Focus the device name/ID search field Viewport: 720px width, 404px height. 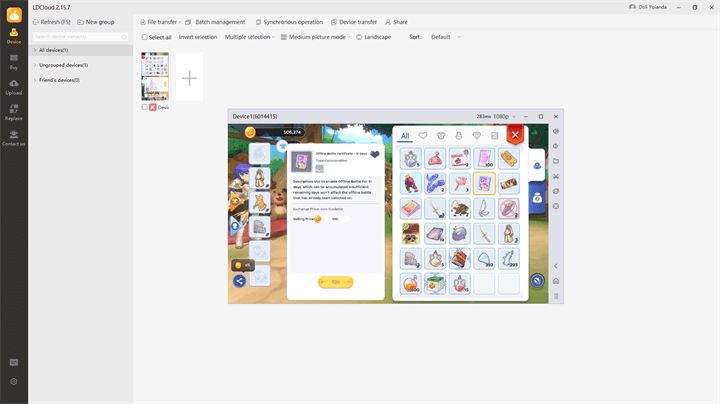[80, 37]
